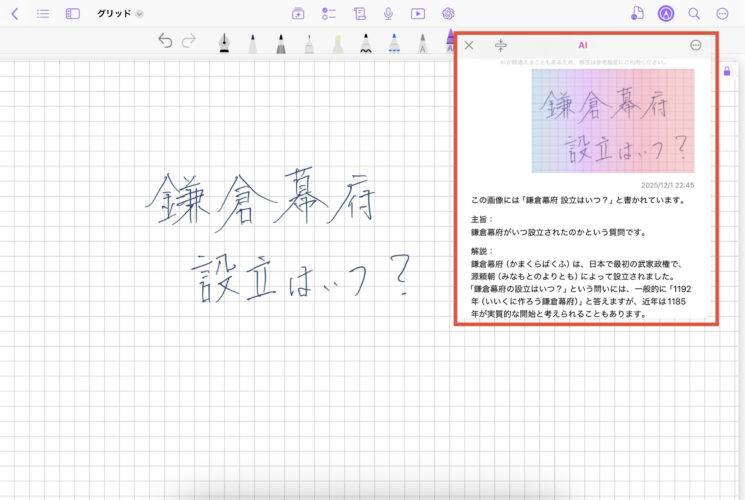Select the wavy line pen tool
The width and height of the screenshot is (745, 500).
point(365,43)
